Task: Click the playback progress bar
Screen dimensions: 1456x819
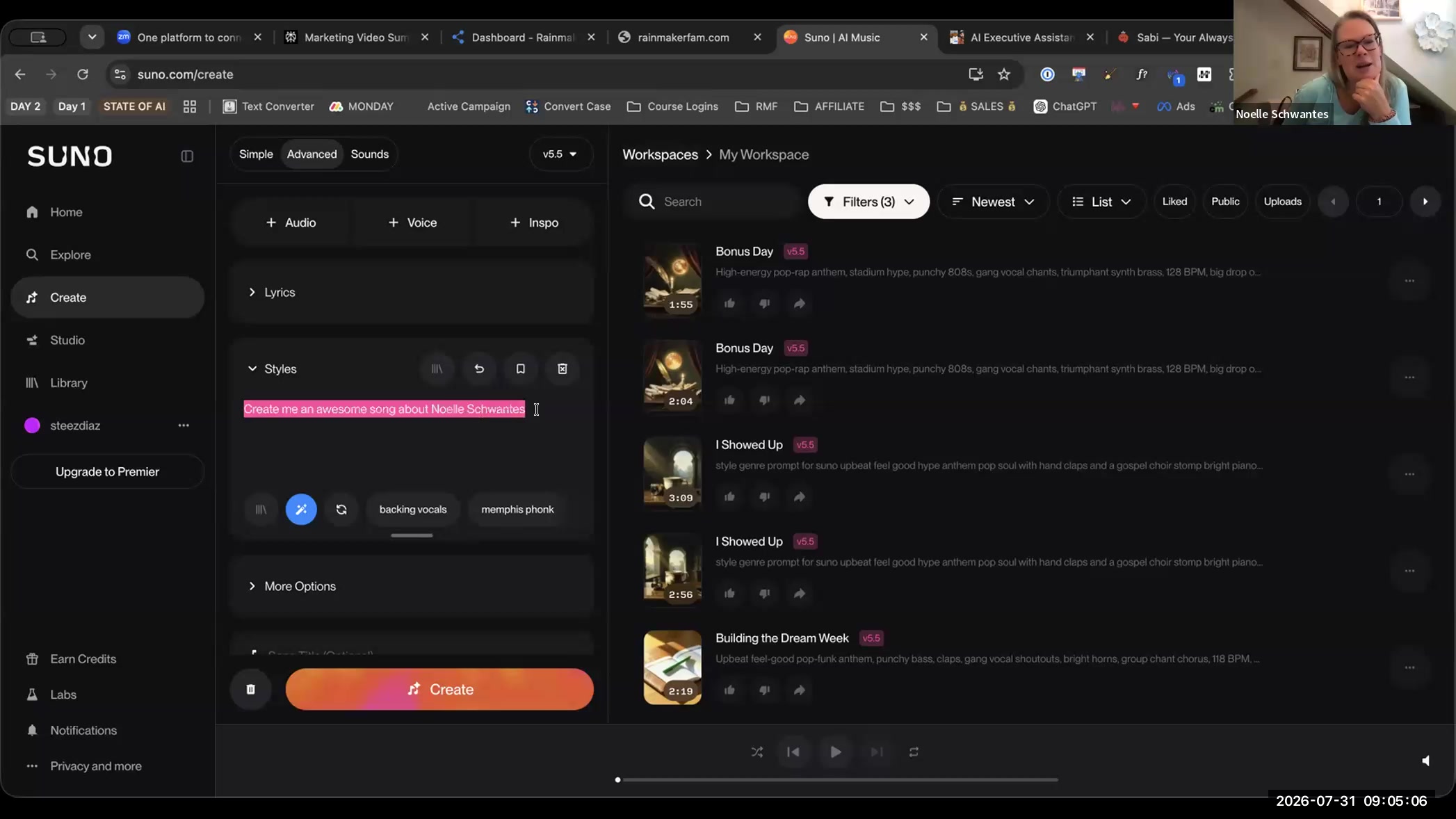Action: tap(837, 780)
